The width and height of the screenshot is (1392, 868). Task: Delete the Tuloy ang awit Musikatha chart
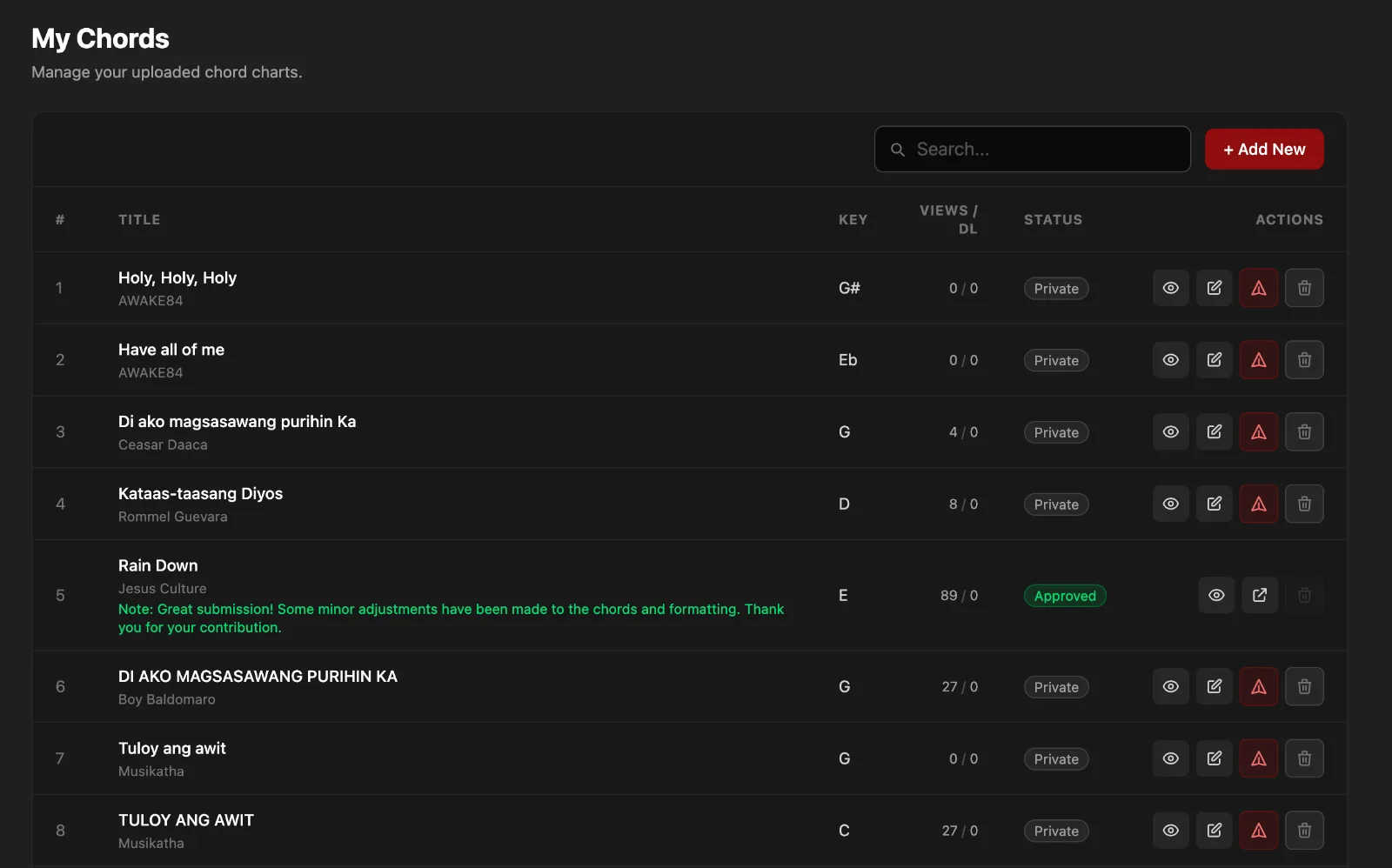coord(1304,758)
